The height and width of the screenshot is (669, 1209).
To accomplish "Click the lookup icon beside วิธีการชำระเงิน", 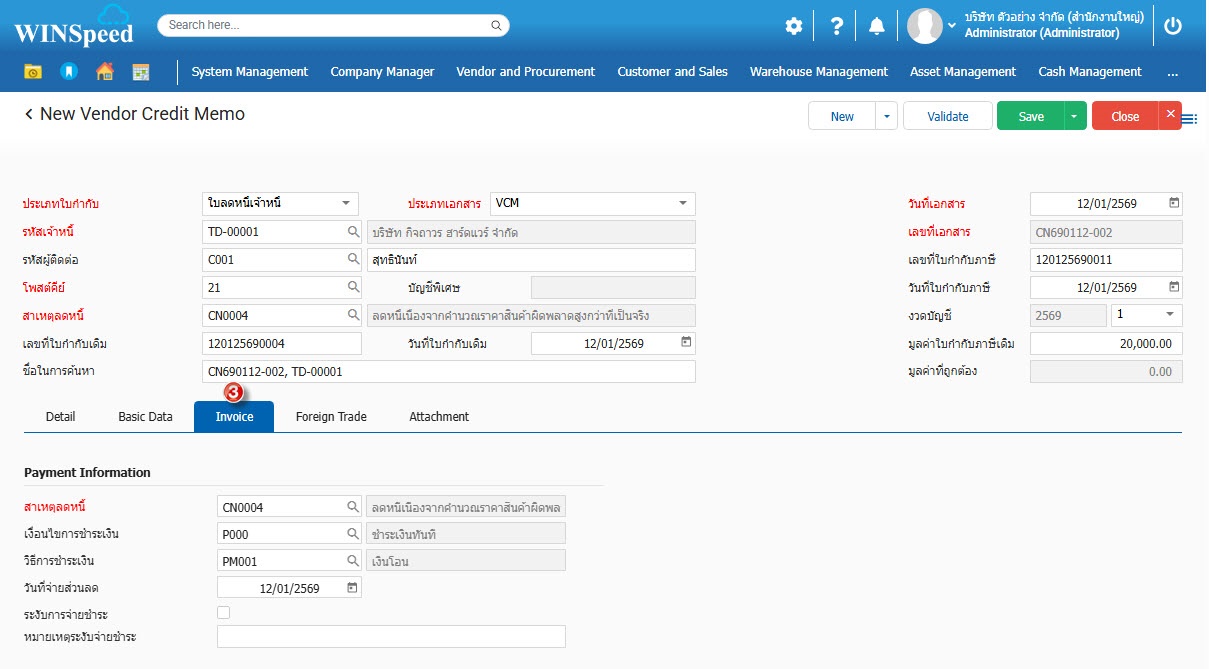I will (x=352, y=561).
